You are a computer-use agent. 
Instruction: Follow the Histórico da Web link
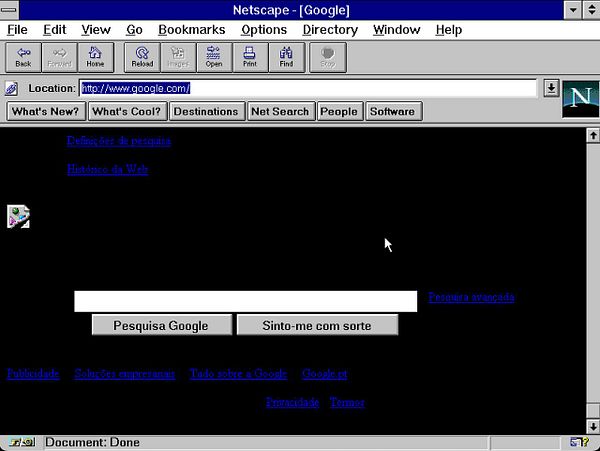[x=108, y=169]
